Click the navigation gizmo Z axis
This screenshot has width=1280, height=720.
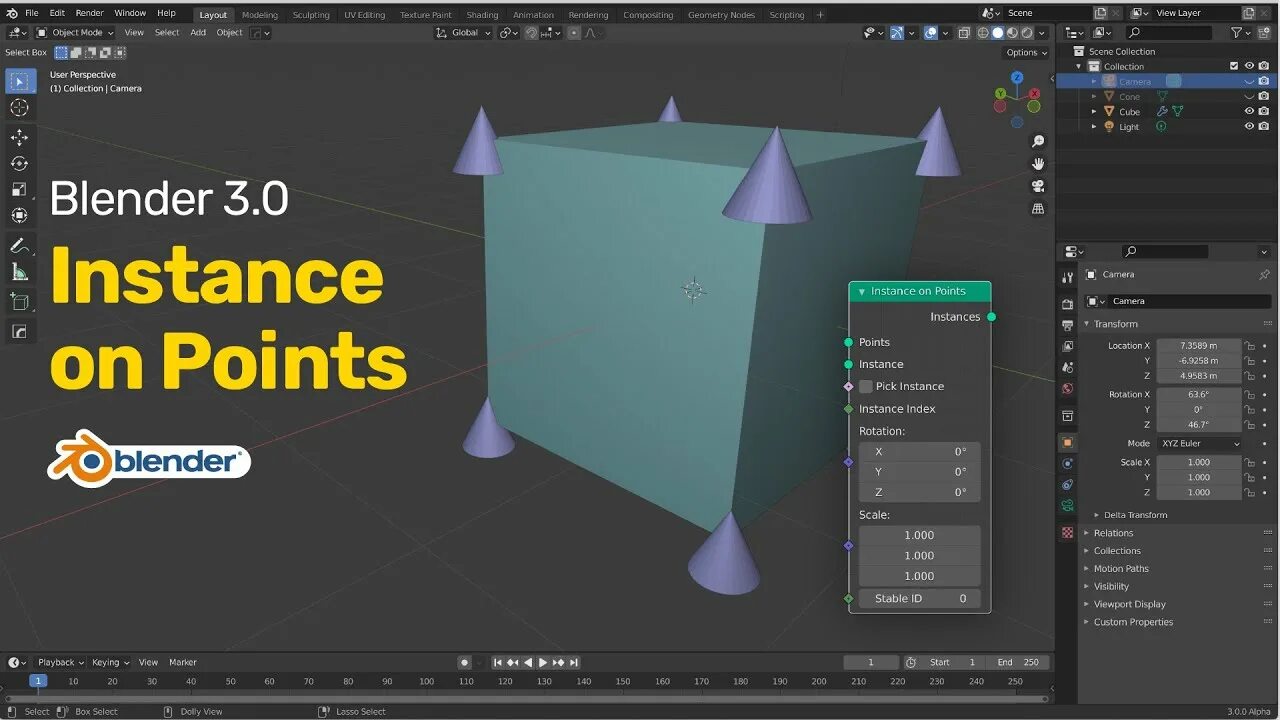tap(1016, 77)
